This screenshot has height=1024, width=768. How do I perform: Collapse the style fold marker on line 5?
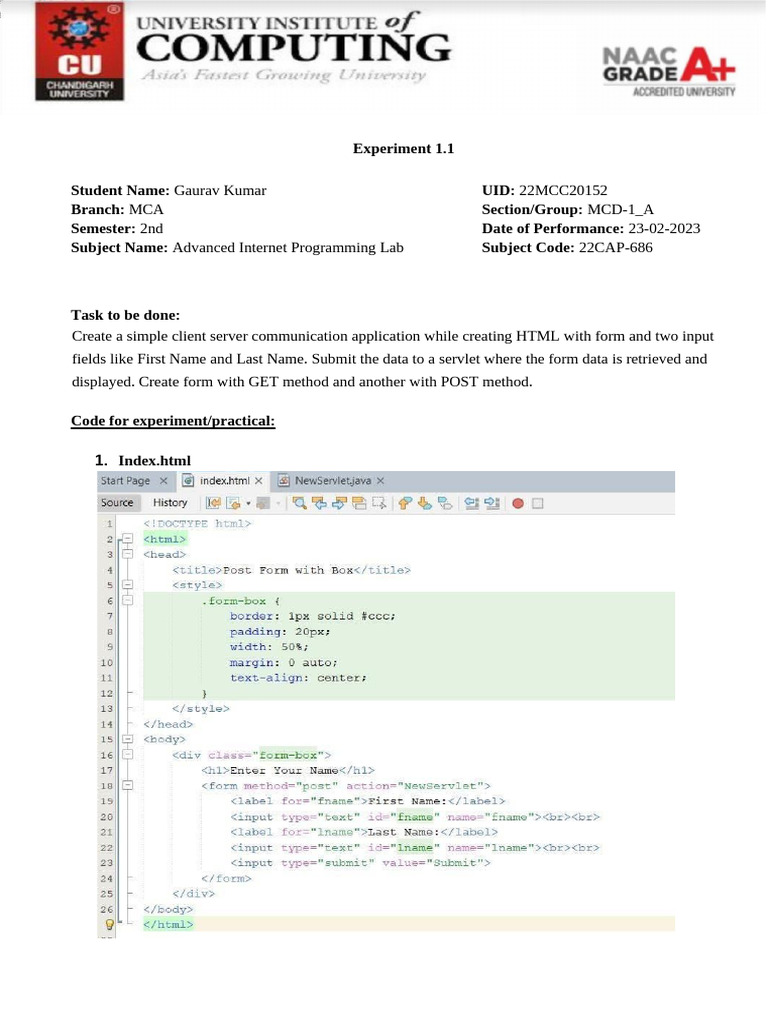point(128,586)
